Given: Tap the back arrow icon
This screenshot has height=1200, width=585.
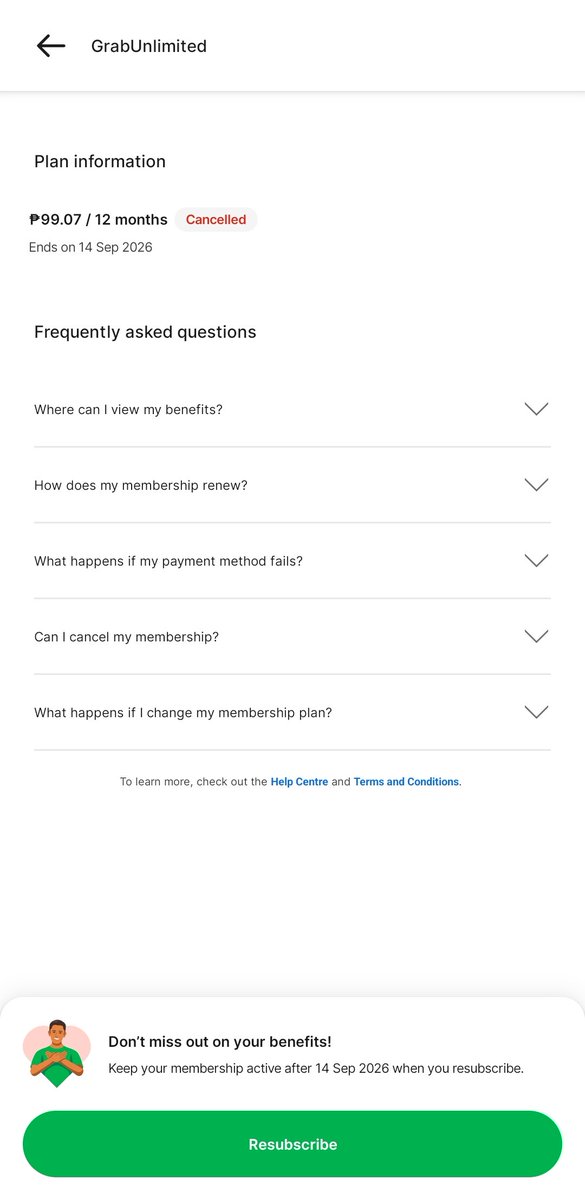Looking at the screenshot, I should click(x=51, y=46).
